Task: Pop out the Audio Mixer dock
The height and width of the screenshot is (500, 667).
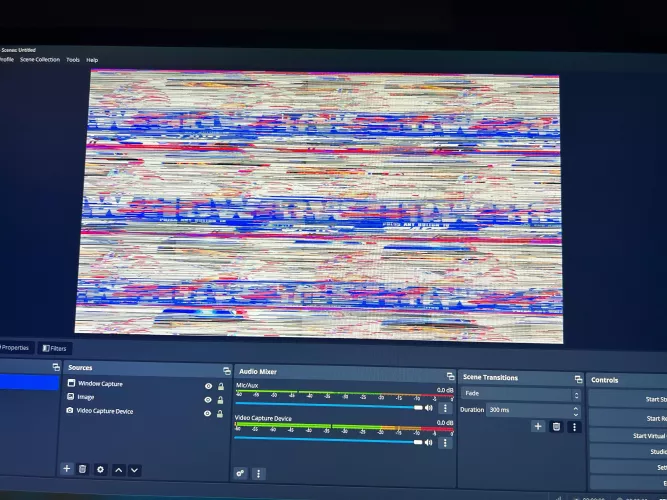Action: (x=450, y=376)
